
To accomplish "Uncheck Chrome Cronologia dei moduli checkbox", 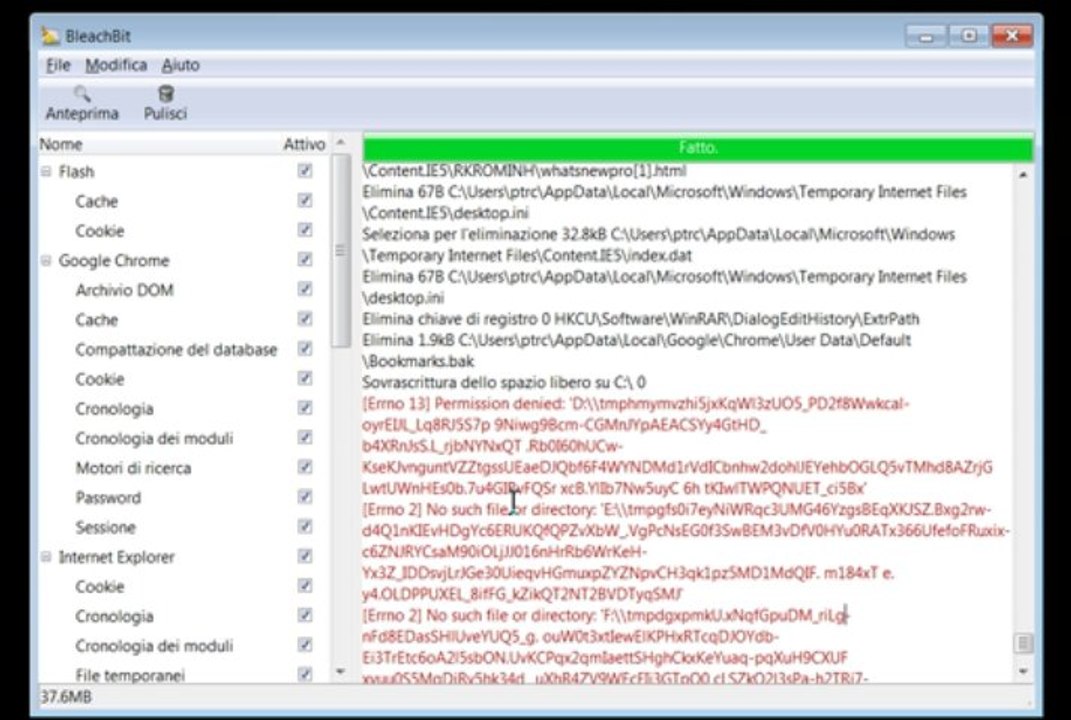I will pos(305,437).
